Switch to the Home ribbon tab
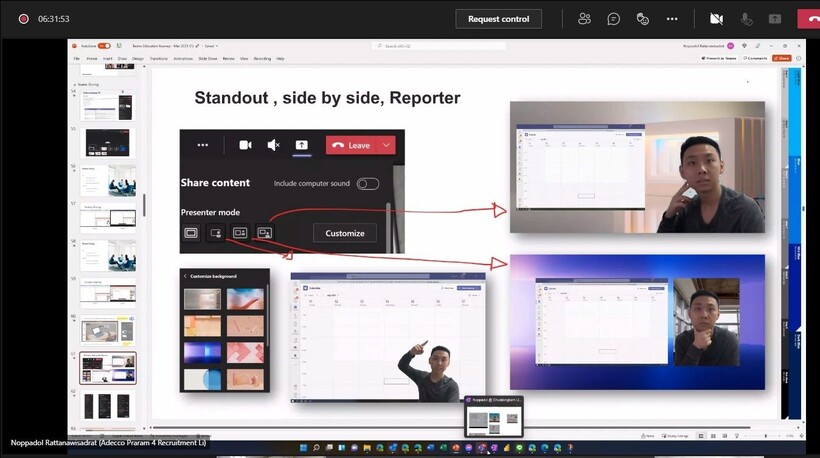The width and height of the screenshot is (820, 458). pyautogui.click(x=92, y=59)
